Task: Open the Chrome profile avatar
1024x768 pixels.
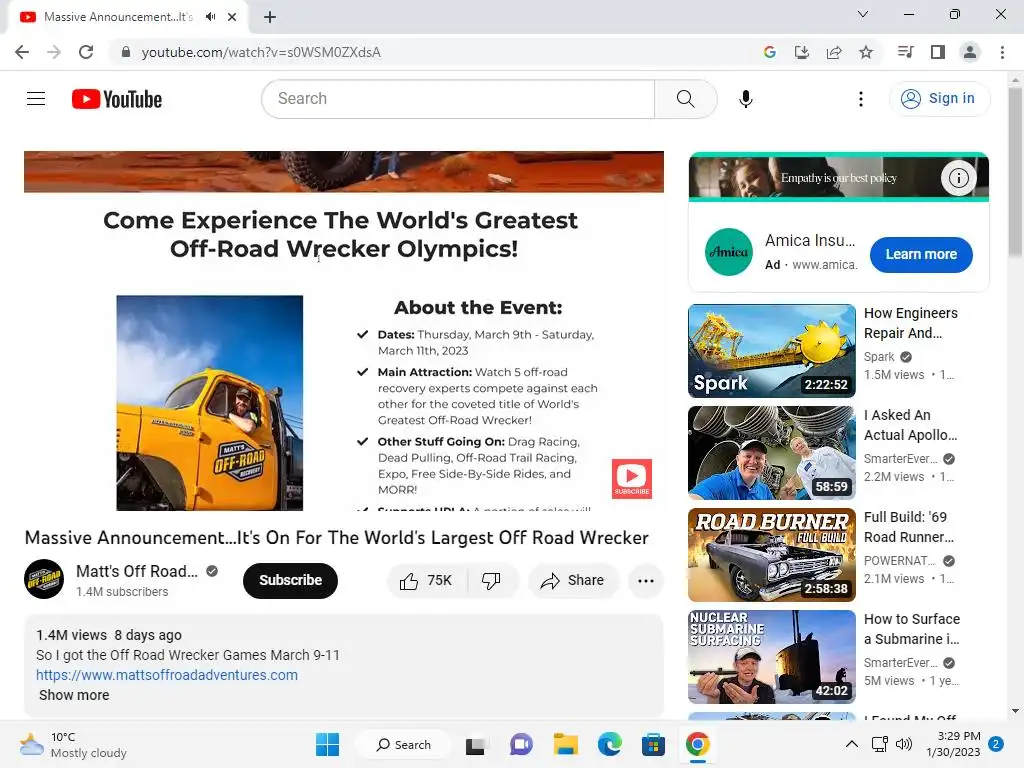Action: click(970, 52)
